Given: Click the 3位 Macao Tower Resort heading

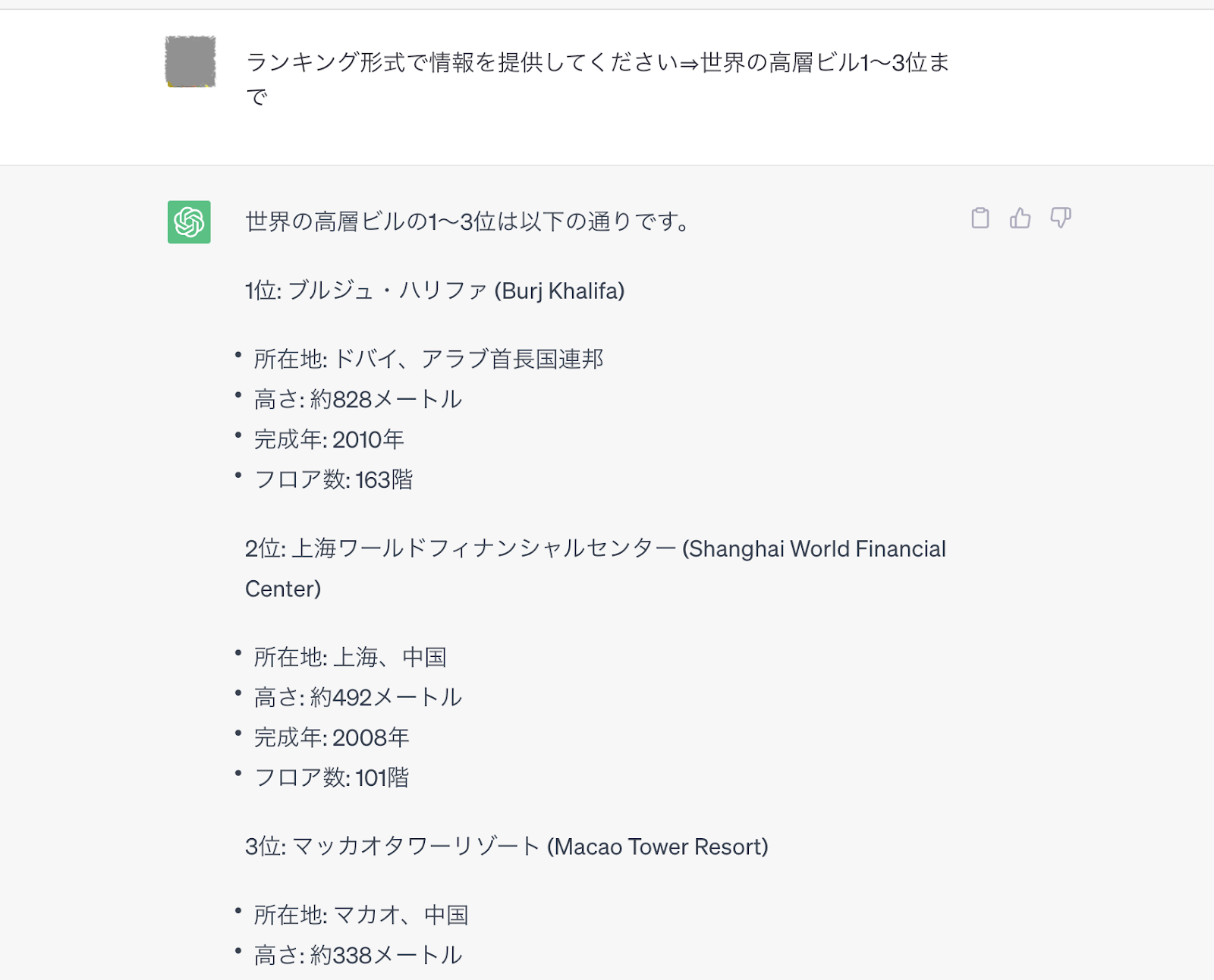Looking at the screenshot, I should (506, 847).
